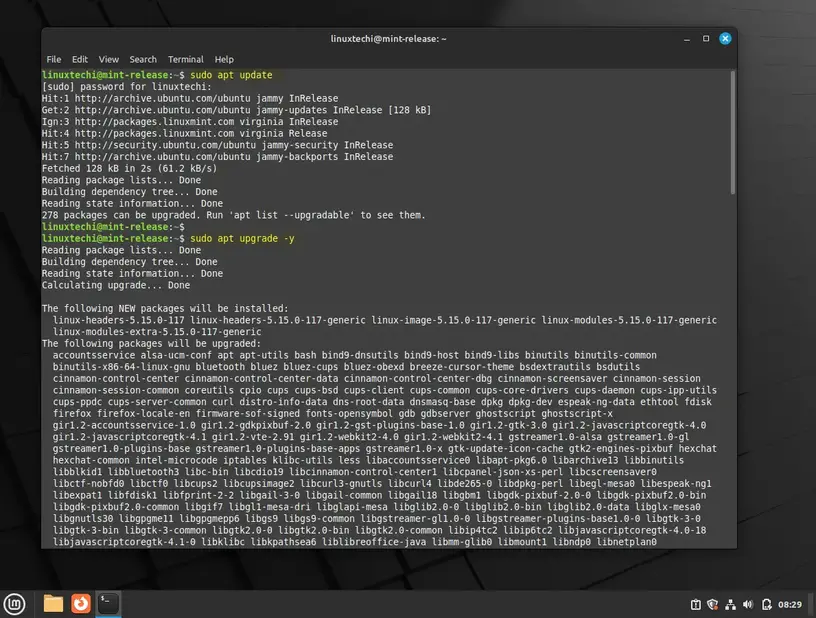Screen dimensions: 816x618
Task: Click the 'intel-microcode' package name
Action: (x=176, y=460)
